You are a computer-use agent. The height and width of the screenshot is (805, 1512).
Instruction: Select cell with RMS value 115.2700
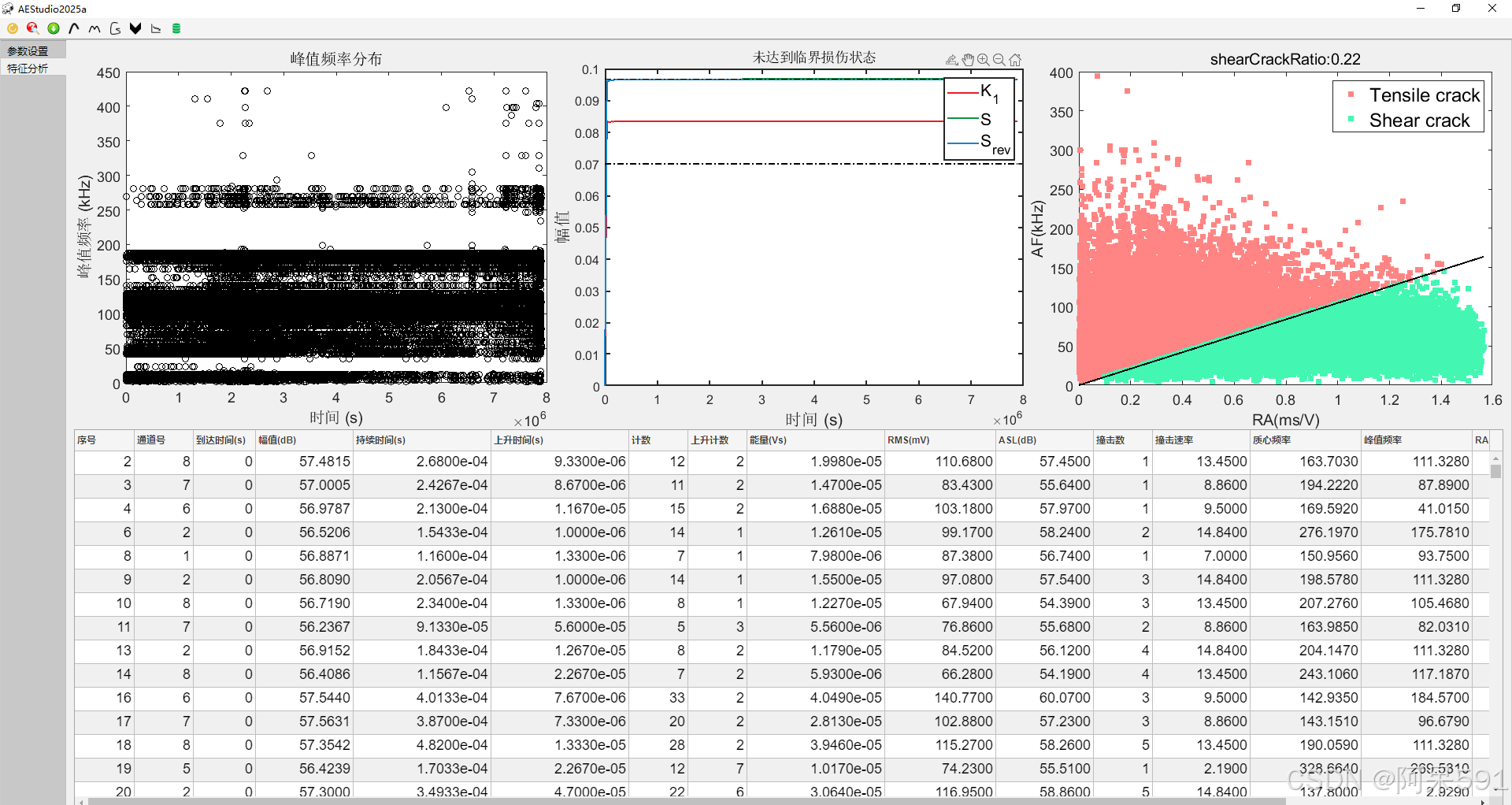point(940,745)
